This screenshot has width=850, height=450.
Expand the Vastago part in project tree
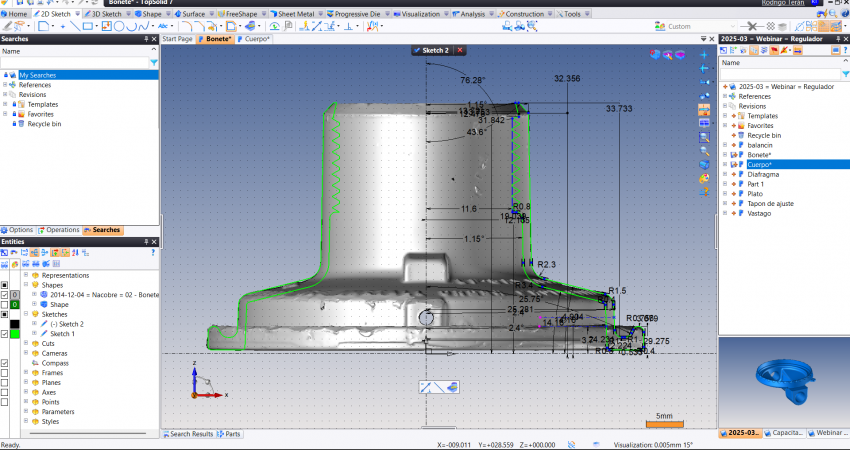coord(725,213)
